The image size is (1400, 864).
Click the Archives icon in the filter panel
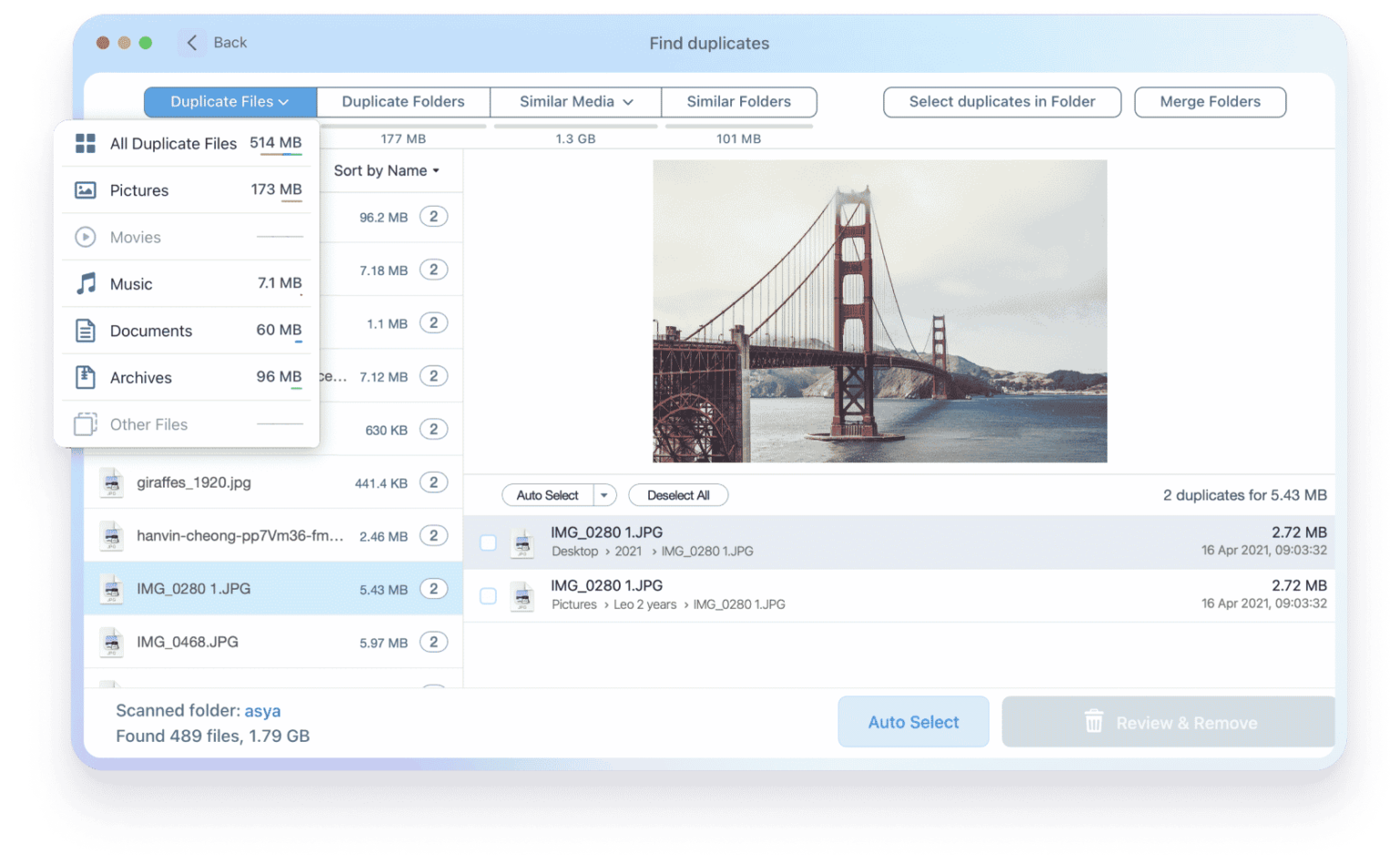[85, 377]
